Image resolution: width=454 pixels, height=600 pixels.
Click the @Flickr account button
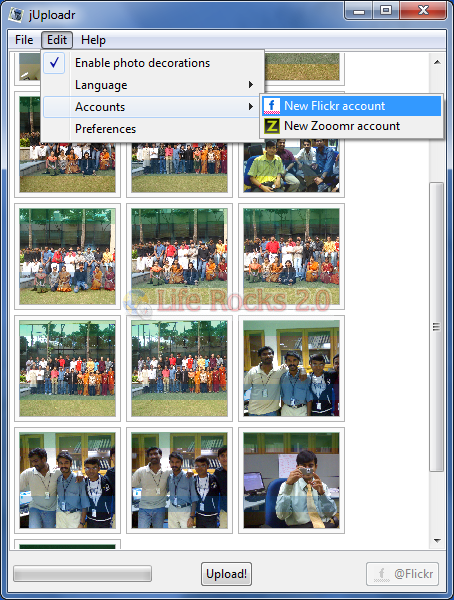pyautogui.click(x=402, y=574)
